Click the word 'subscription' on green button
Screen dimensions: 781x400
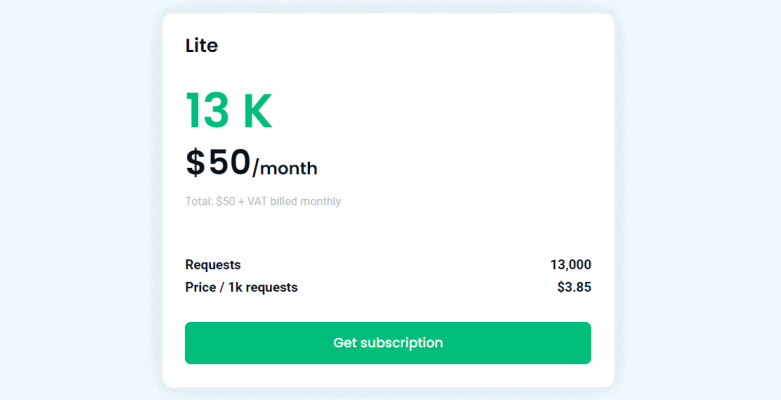(402, 343)
